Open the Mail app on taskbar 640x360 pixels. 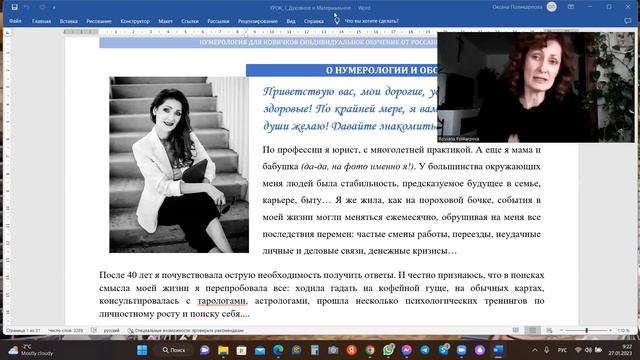tap(260, 350)
